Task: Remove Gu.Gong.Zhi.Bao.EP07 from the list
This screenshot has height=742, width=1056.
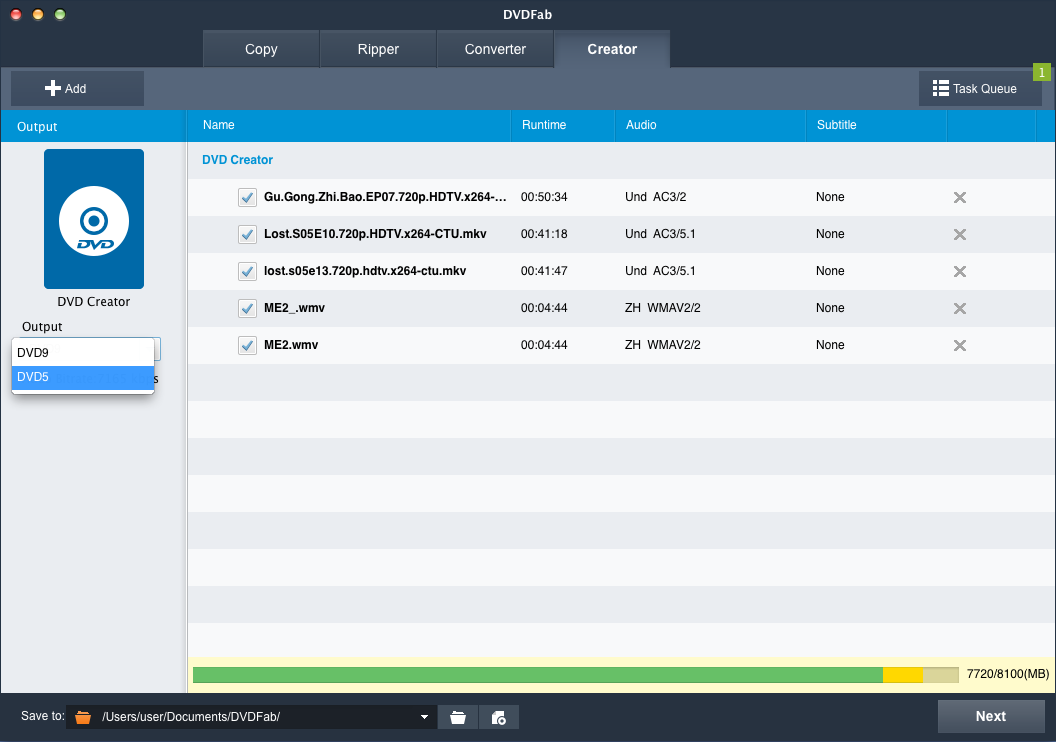Action: (x=960, y=197)
